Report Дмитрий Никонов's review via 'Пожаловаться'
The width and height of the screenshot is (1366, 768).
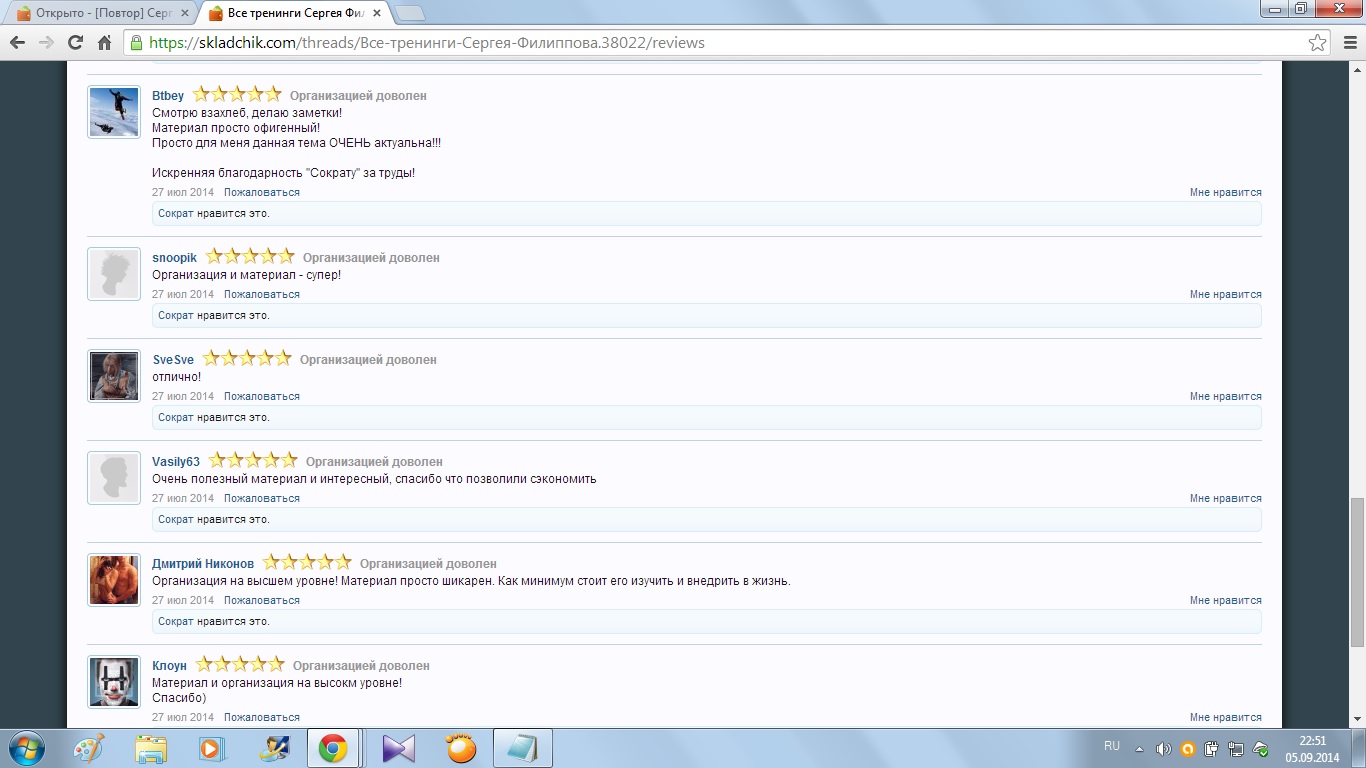(262, 600)
